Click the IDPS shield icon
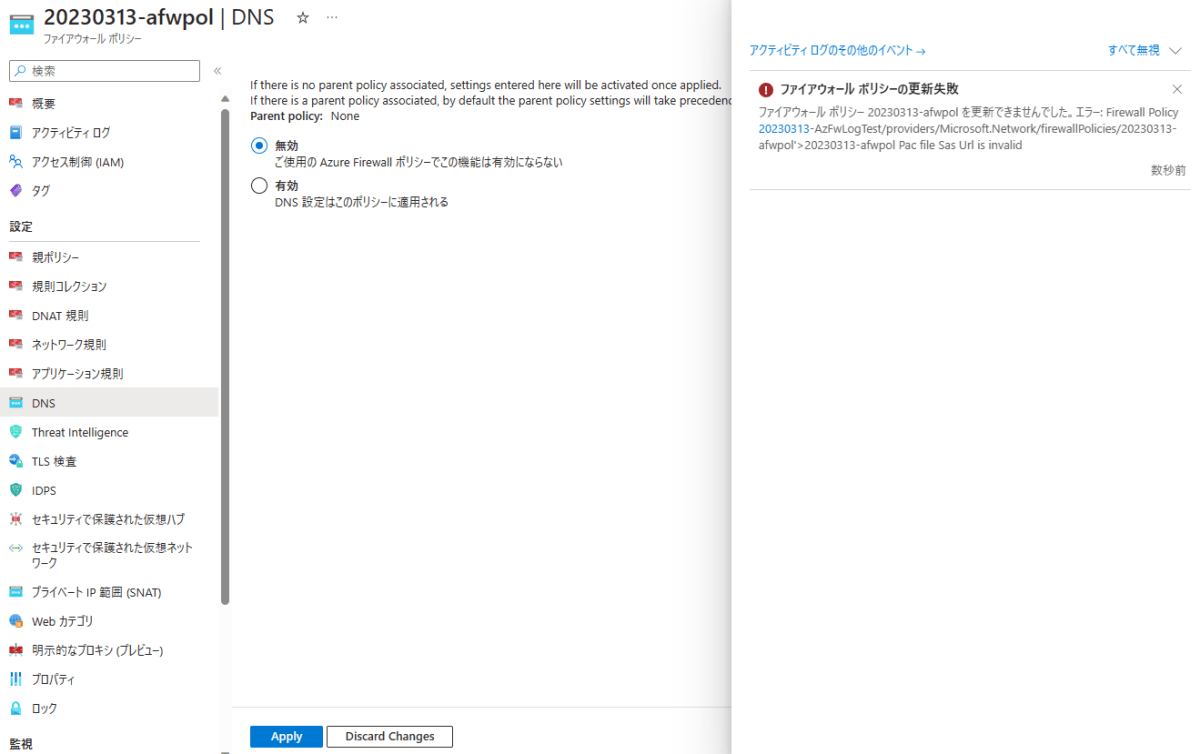Viewport: 1200px width, 754px height. [x=15, y=490]
